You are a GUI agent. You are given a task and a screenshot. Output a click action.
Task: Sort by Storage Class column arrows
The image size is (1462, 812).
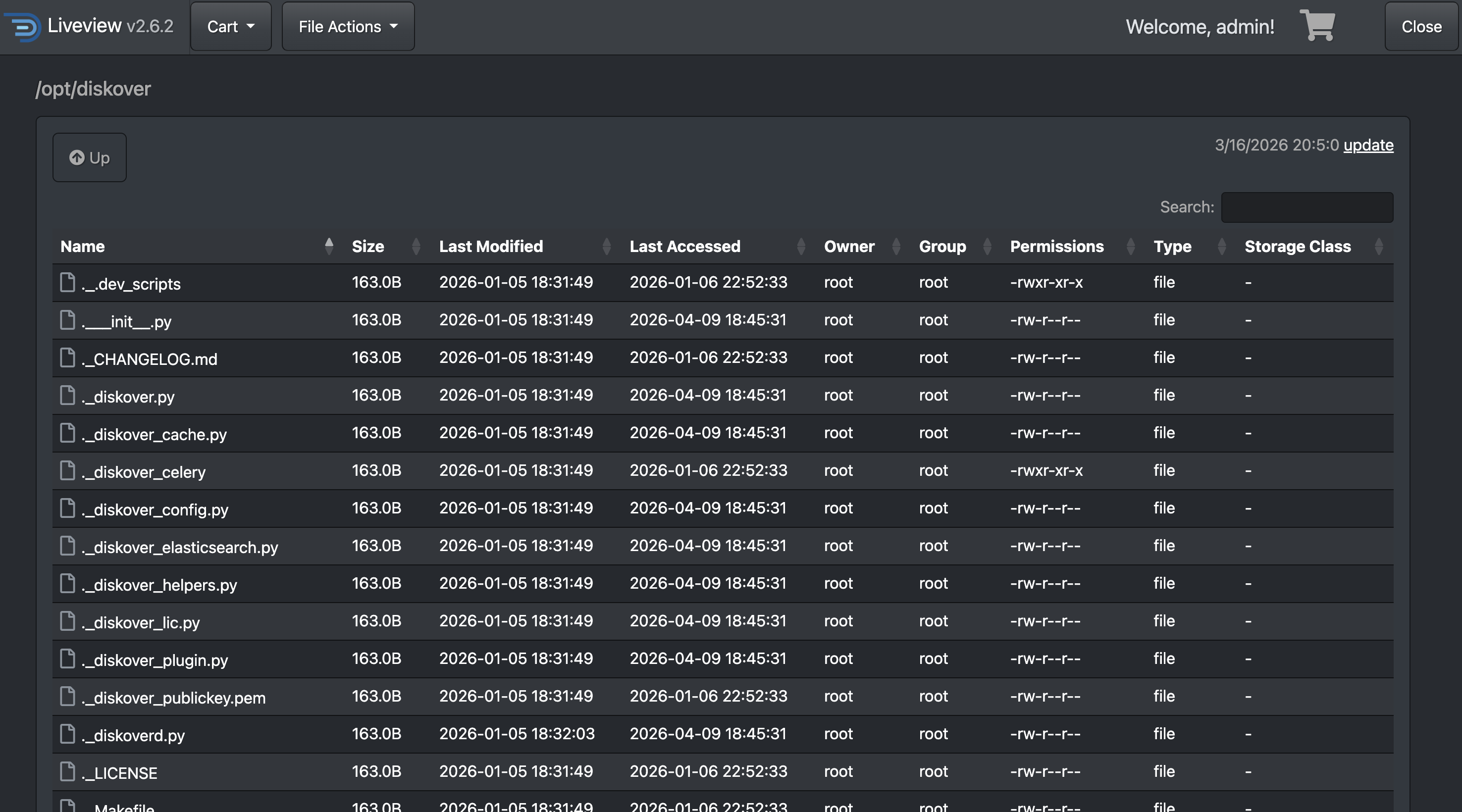coord(1379,246)
